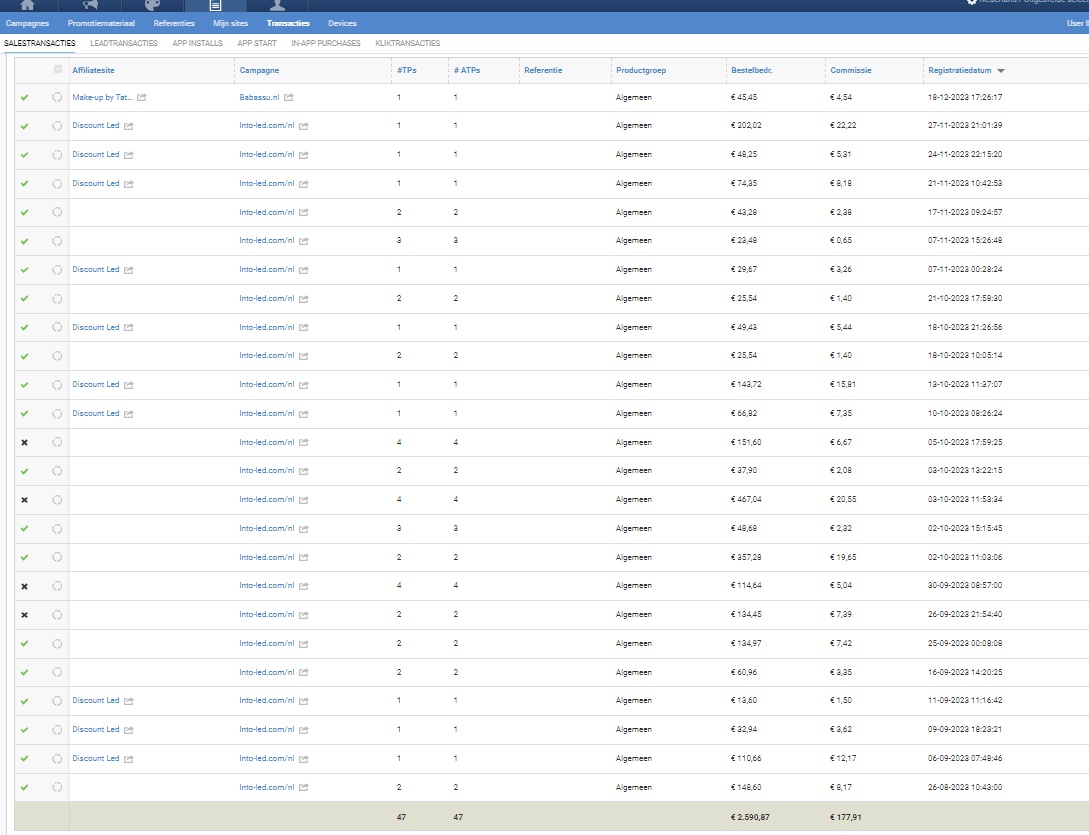Sort by the #TPs column header
This screenshot has height=835, width=1089.
tap(407, 70)
